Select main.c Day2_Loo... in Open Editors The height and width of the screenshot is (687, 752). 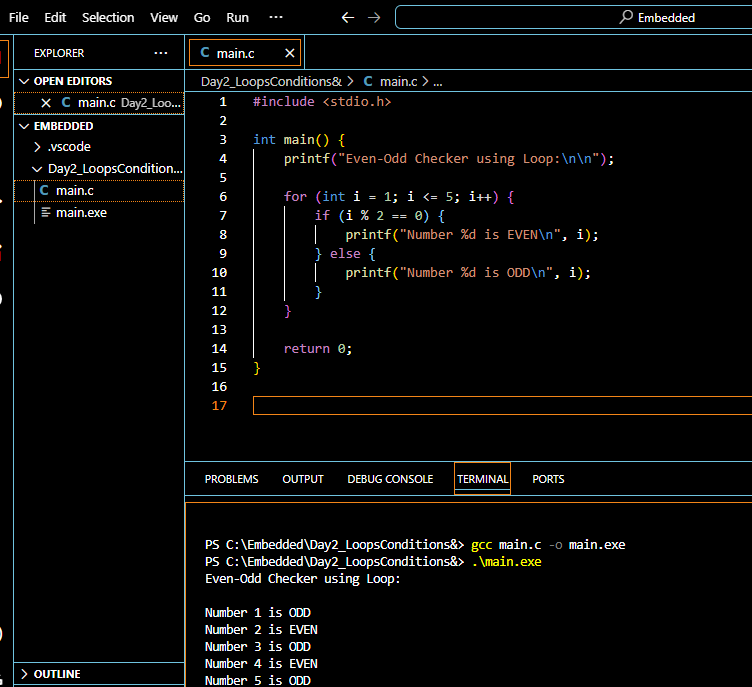click(x=99, y=103)
